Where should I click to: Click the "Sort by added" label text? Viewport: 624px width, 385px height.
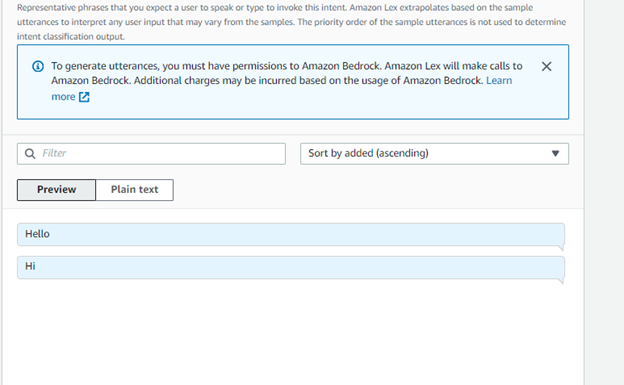pyautogui.click(x=368, y=153)
